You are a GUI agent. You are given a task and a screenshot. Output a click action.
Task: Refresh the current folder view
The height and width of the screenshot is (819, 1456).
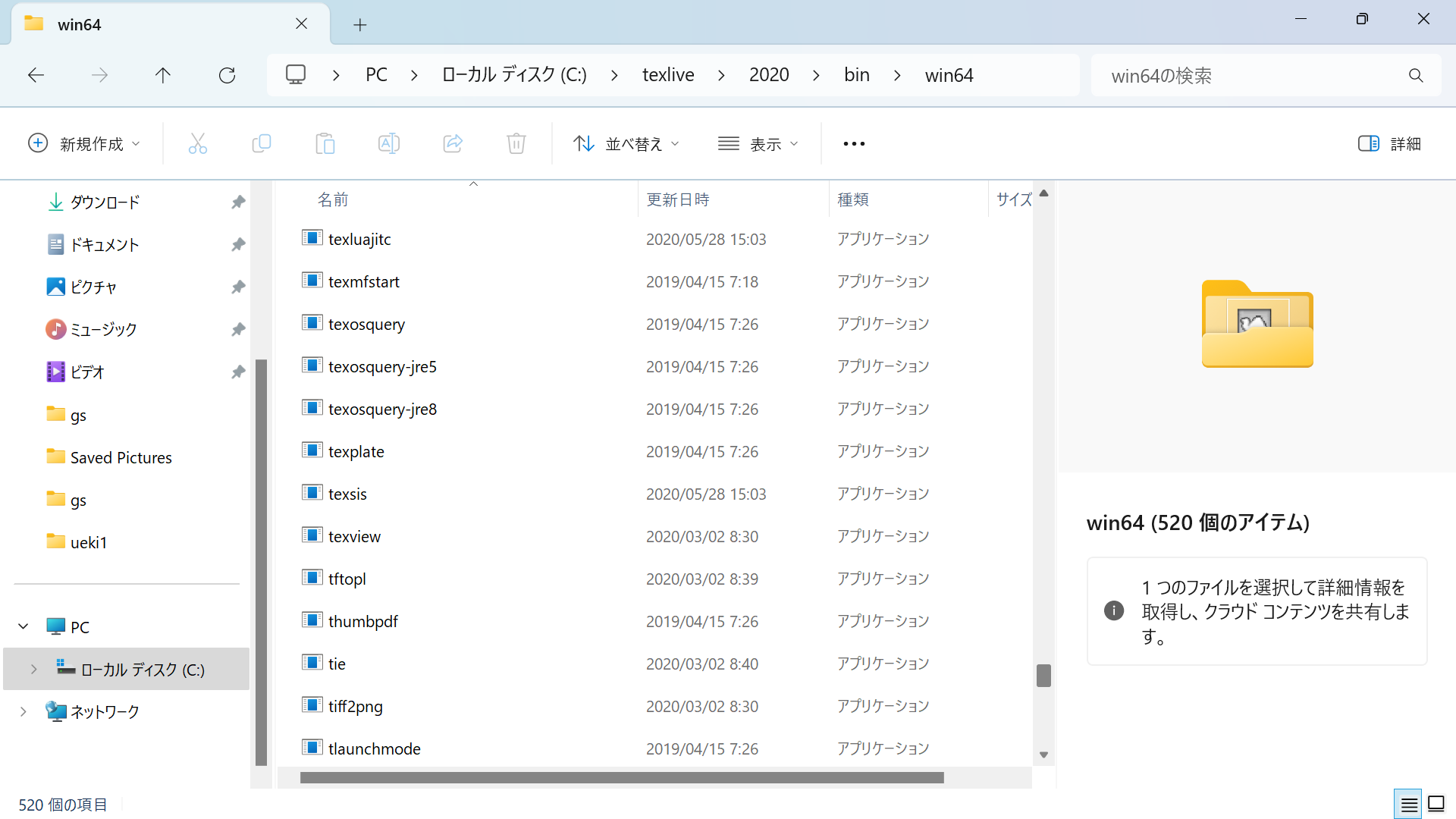point(227,75)
